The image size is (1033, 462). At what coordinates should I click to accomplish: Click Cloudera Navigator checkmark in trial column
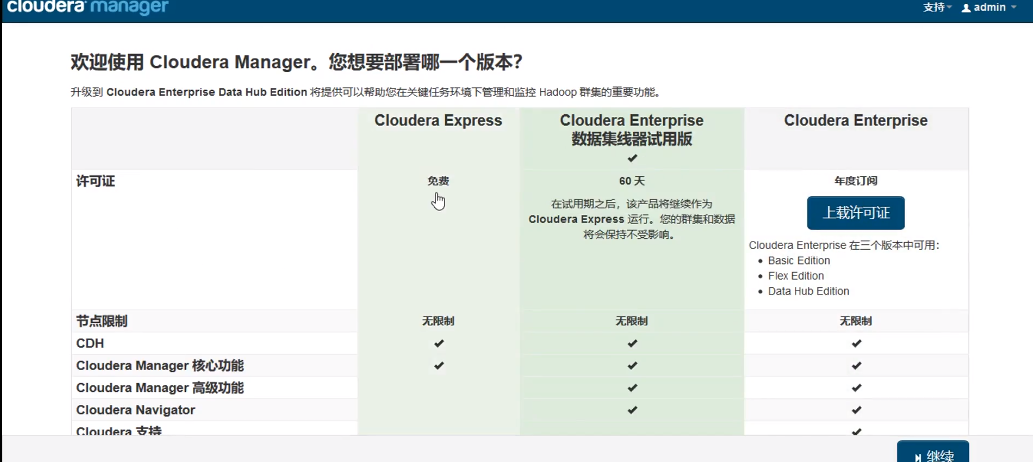pos(632,410)
